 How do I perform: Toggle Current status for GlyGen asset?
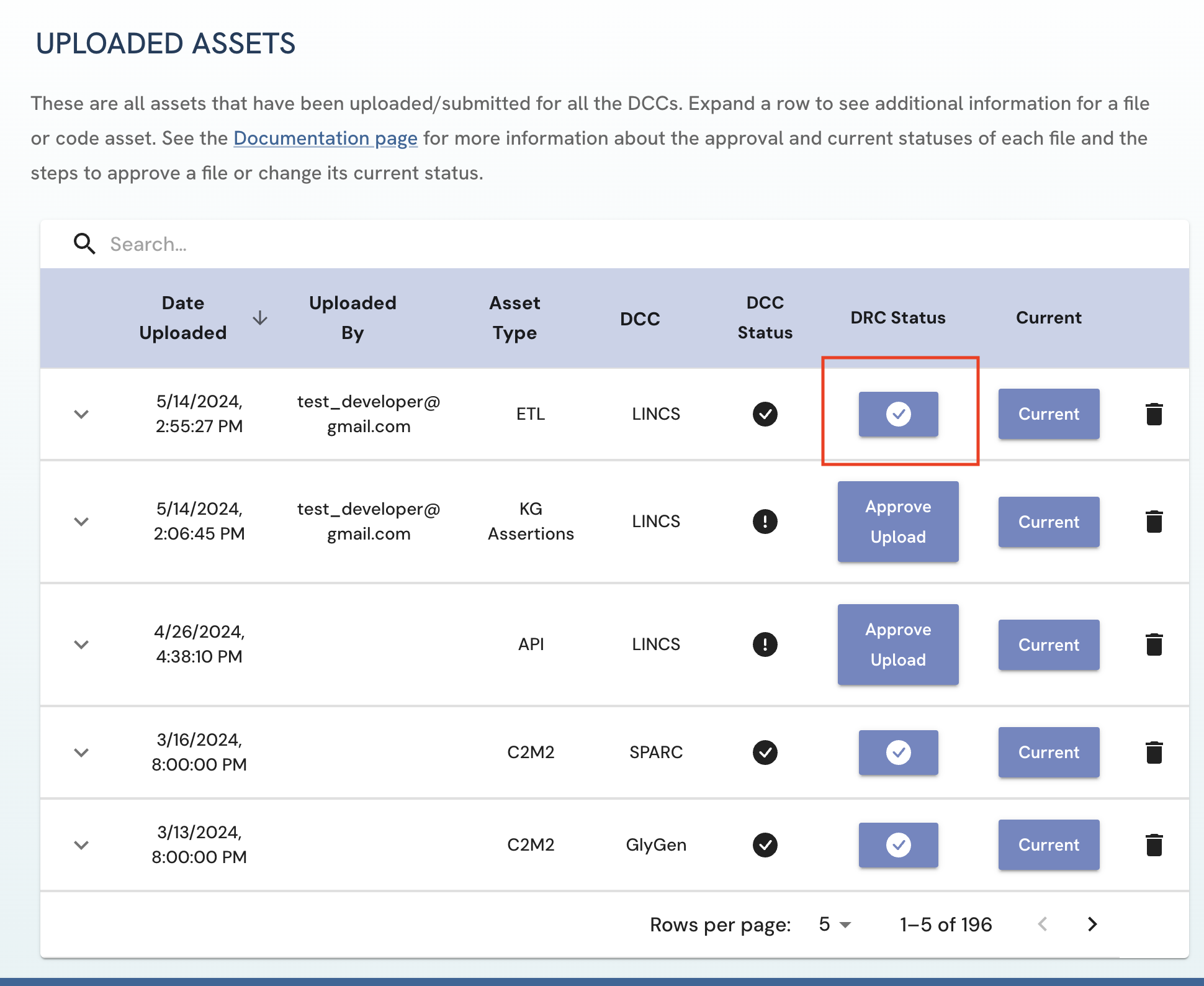click(x=1048, y=845)
